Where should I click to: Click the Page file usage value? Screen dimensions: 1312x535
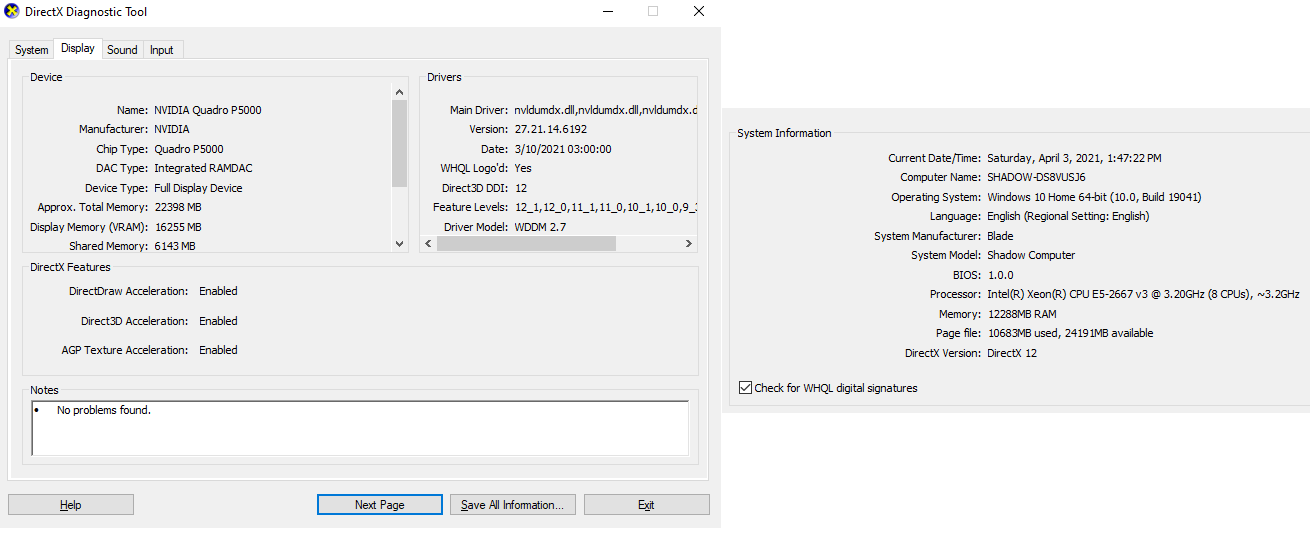[x=1070, y=333]
